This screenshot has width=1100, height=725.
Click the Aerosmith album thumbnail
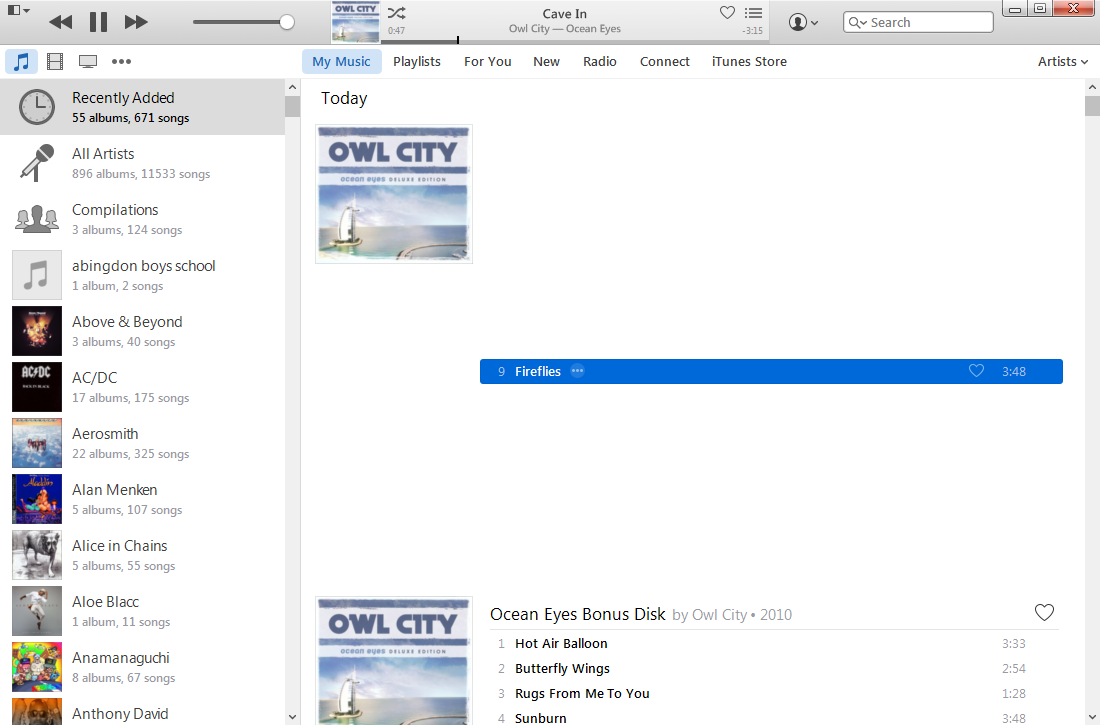36,443
